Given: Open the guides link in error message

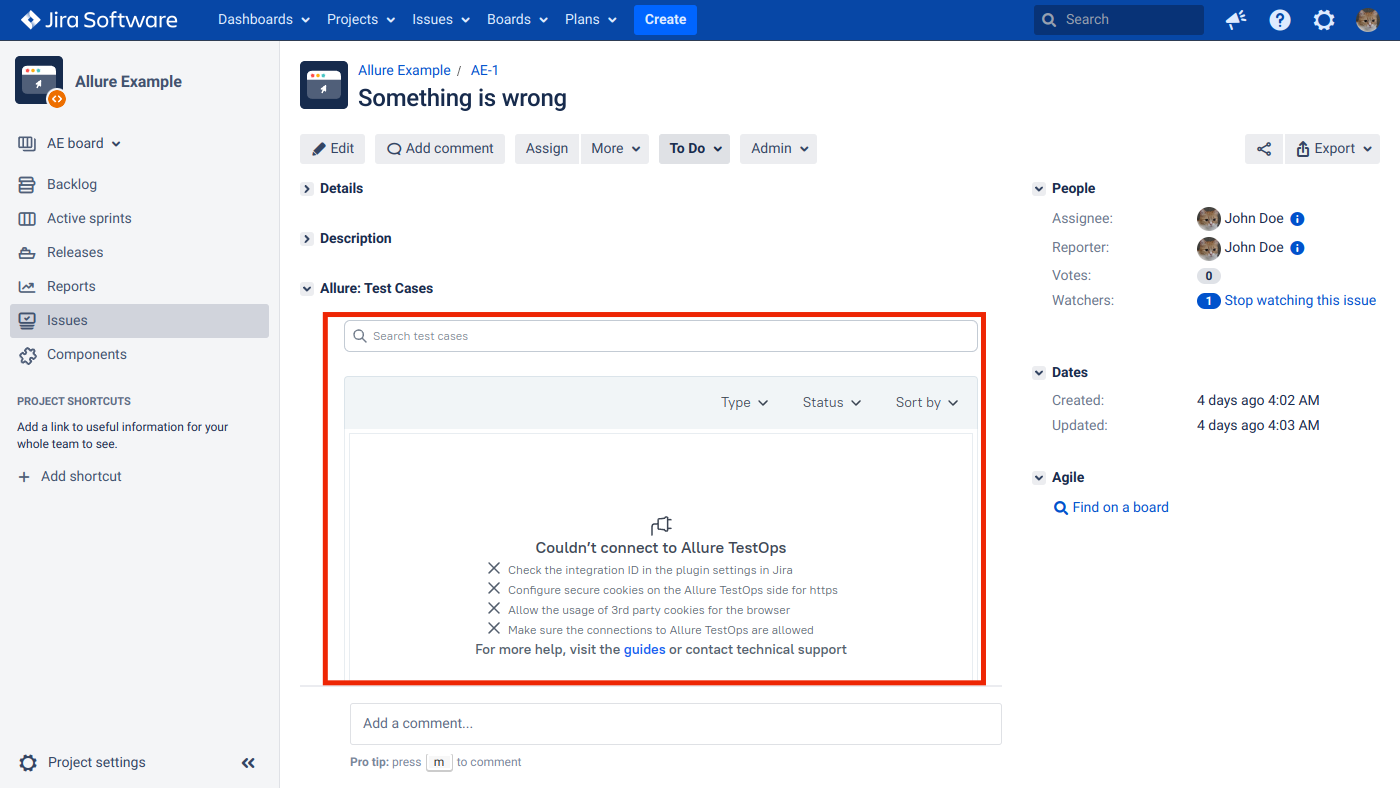Looking at the screenshot, I should pyautogui.click(x=644, y=649).
